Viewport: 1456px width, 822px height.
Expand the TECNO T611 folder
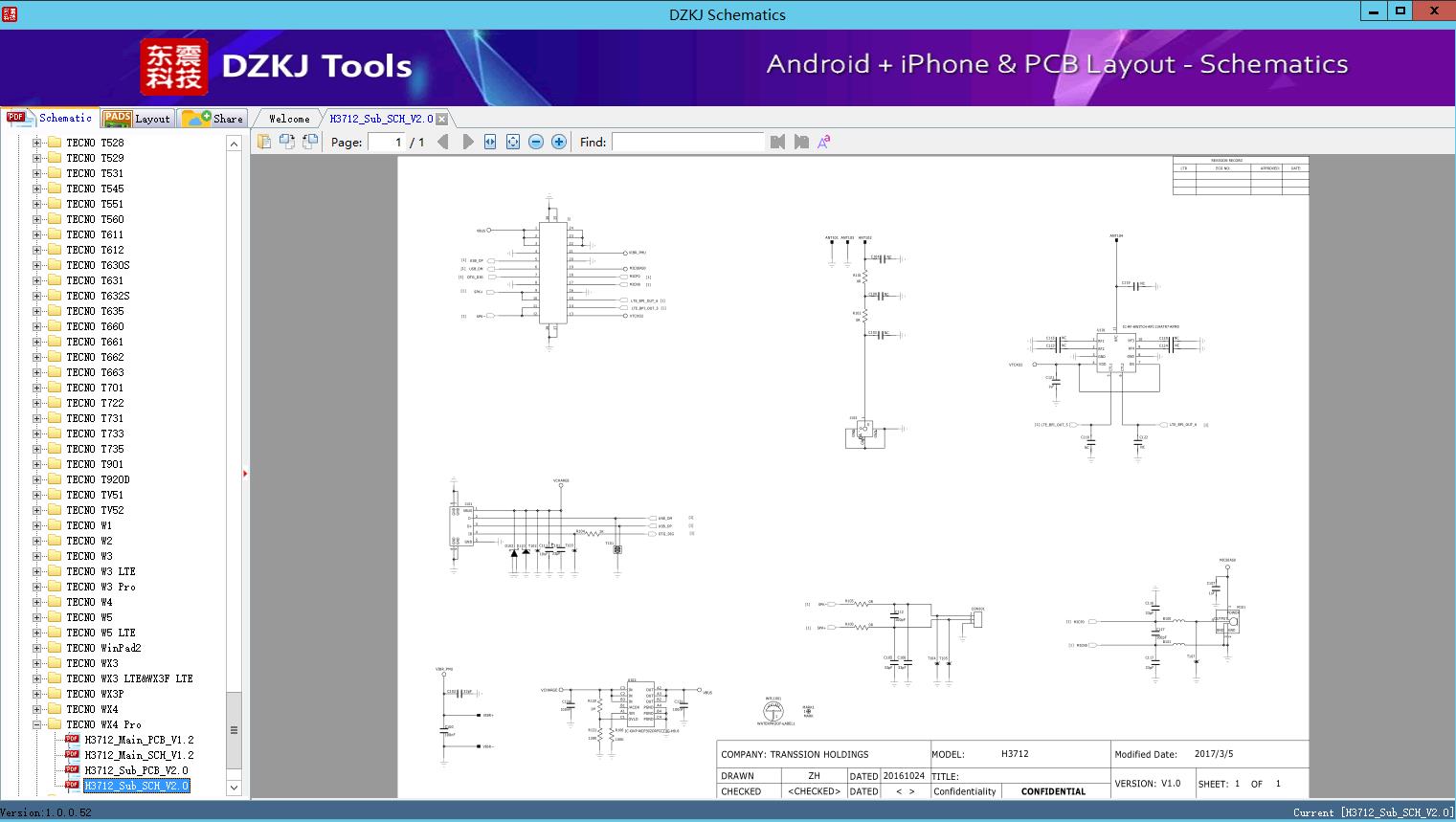[x=37, y=234]
